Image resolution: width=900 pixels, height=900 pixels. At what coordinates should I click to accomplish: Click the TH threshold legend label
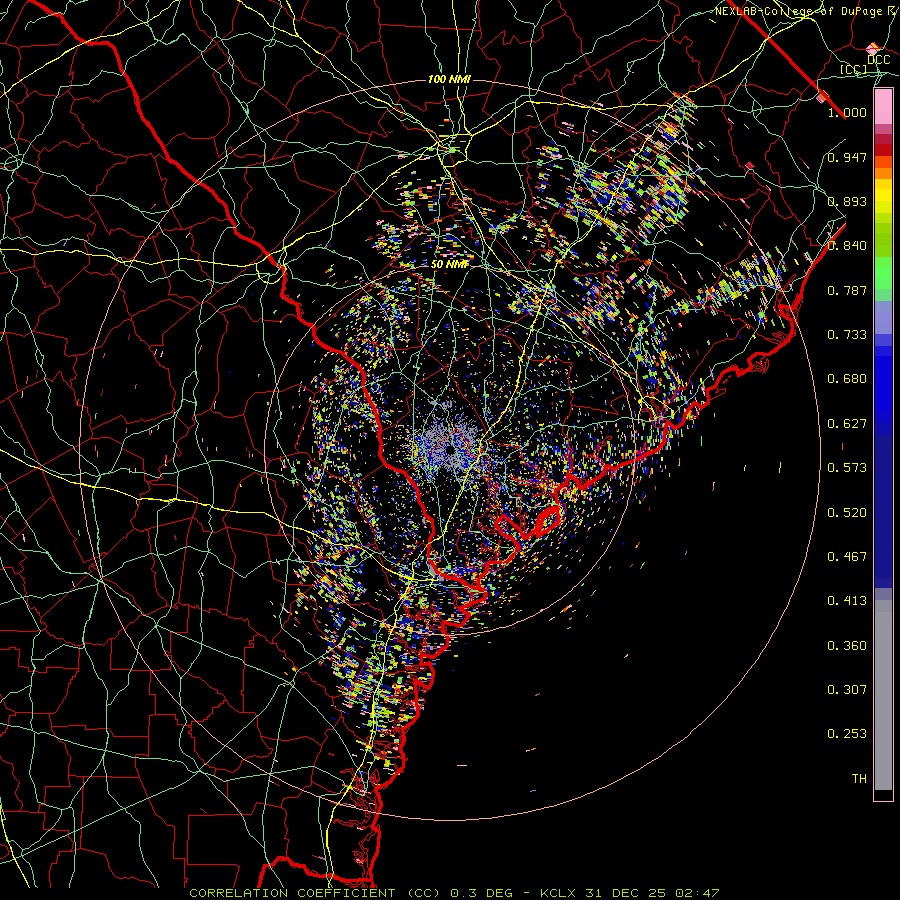click(x=859, y=779)
